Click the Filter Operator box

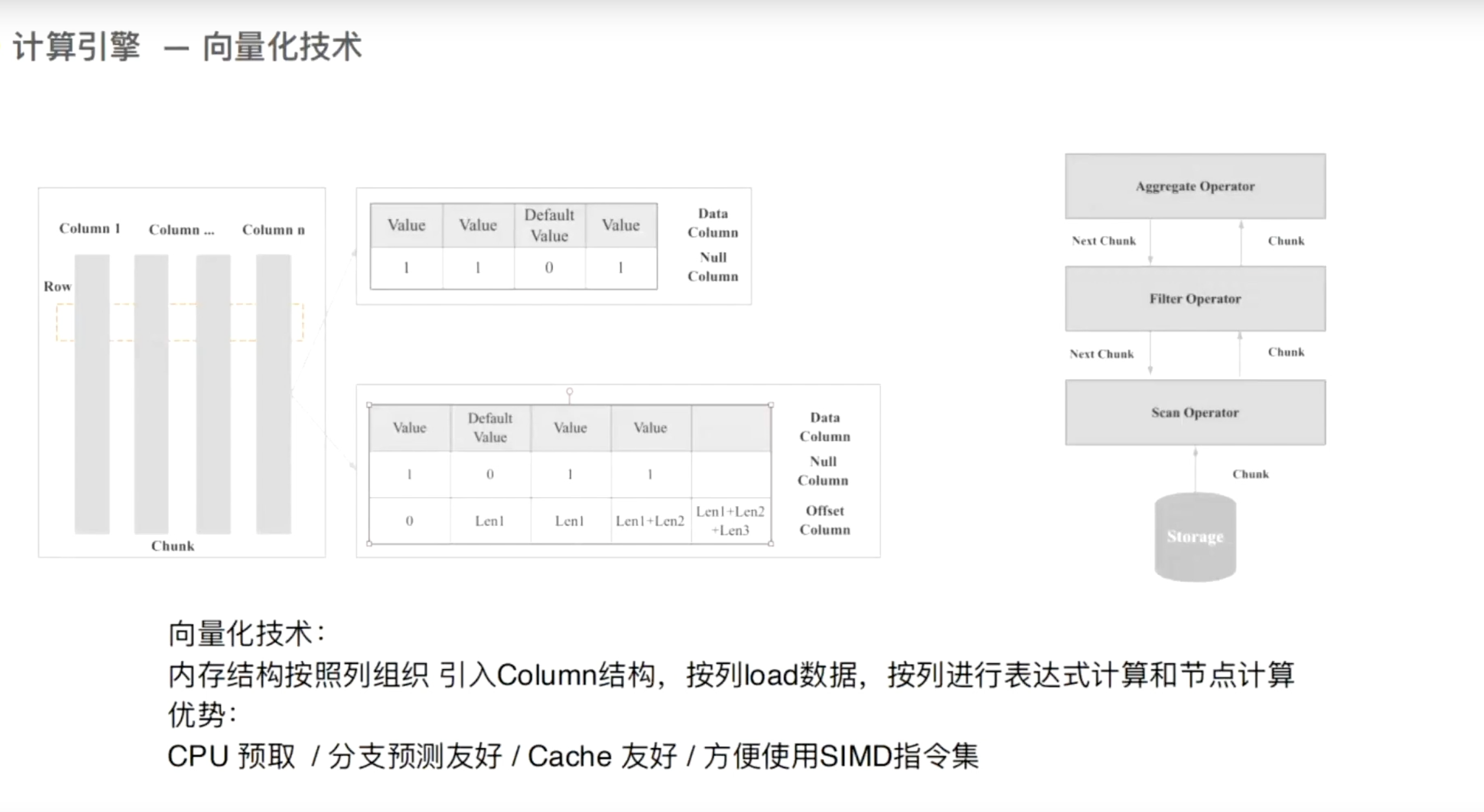1195,298
